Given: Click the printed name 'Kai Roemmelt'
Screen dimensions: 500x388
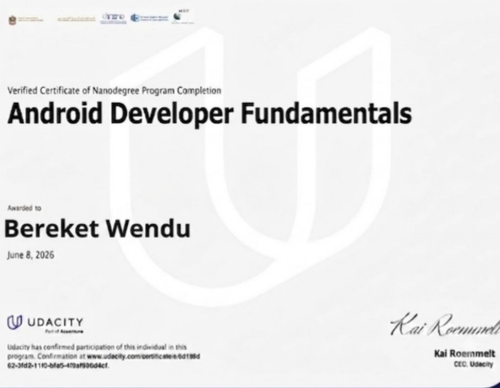Looking at the screenshot, I should [465, 353].
